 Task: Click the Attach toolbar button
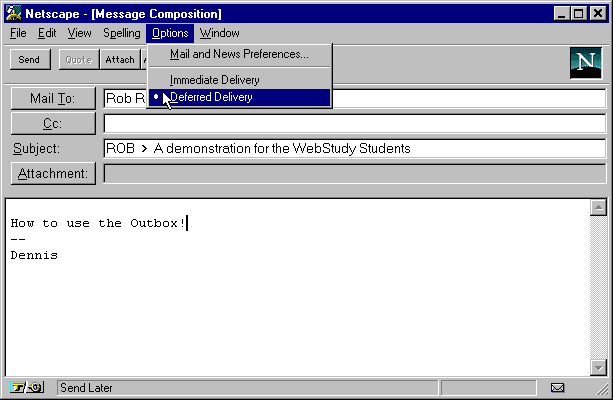(120, 59)
